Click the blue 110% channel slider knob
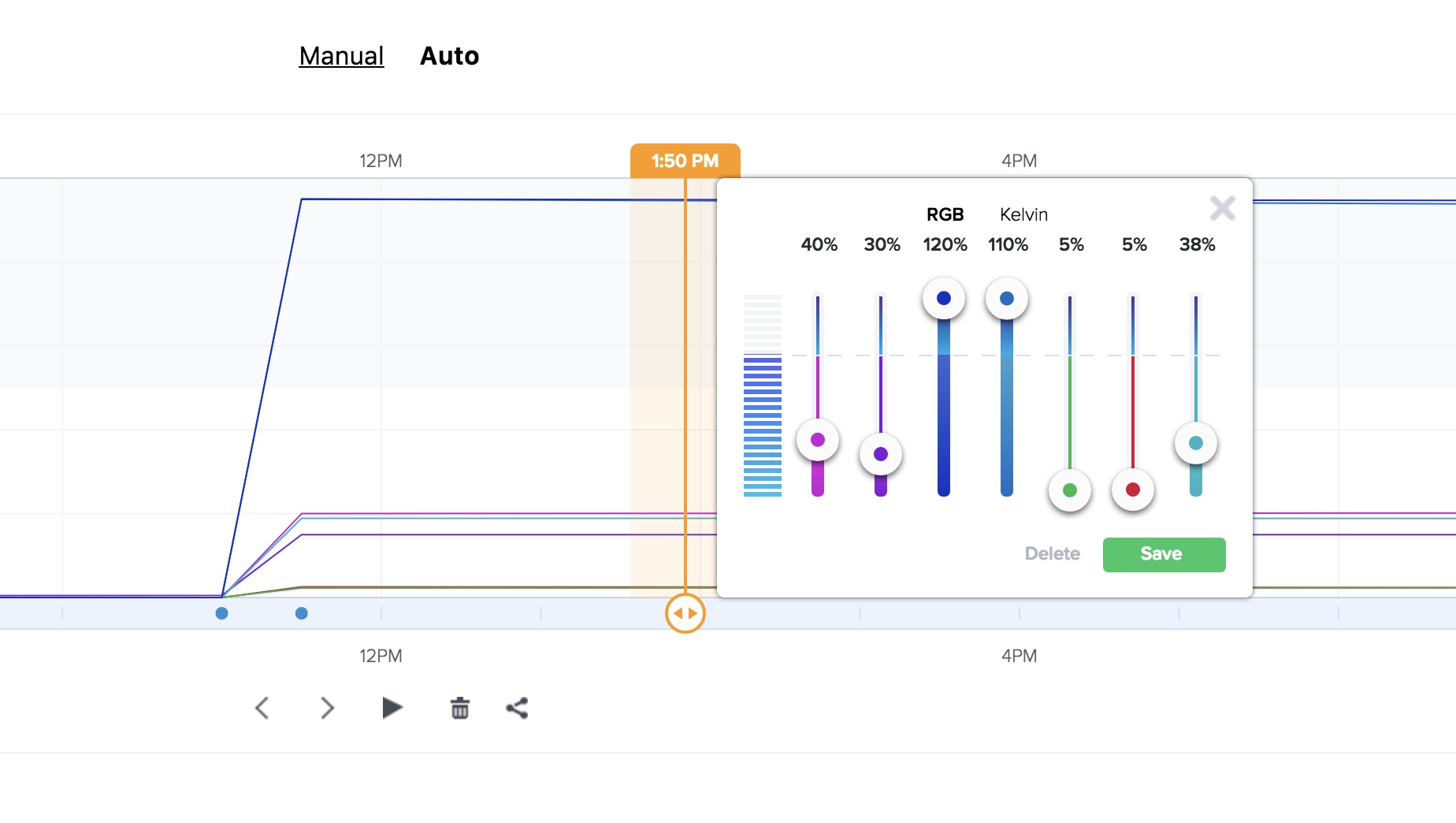 [x=1007, y=298]
